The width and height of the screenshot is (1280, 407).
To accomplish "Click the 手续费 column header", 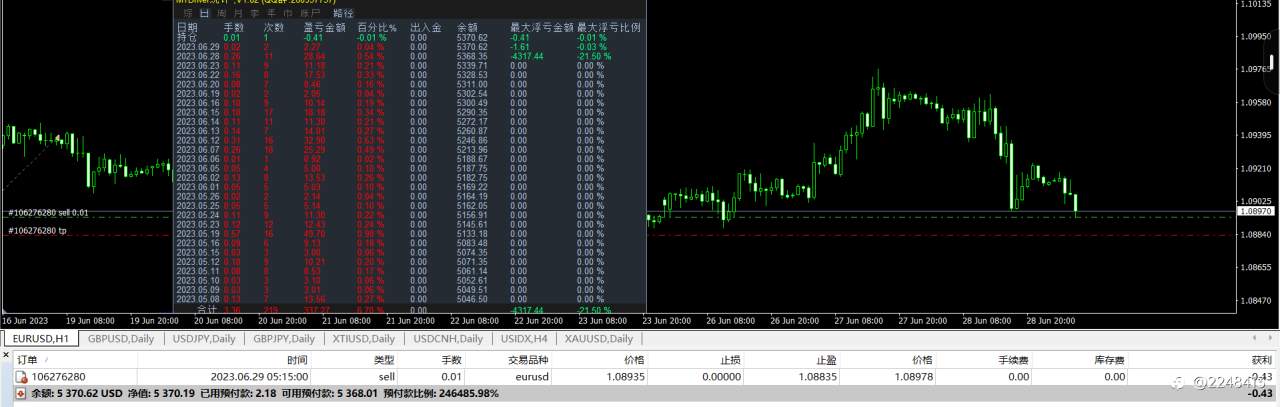I will click(x=1013, y=360).
